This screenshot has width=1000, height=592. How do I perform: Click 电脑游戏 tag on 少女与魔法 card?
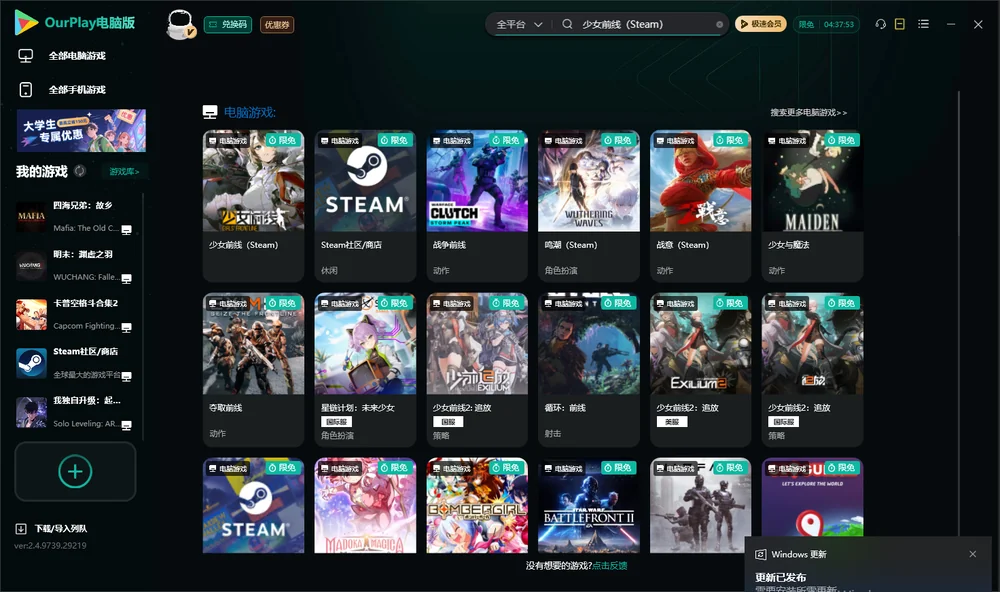[787, 140]
